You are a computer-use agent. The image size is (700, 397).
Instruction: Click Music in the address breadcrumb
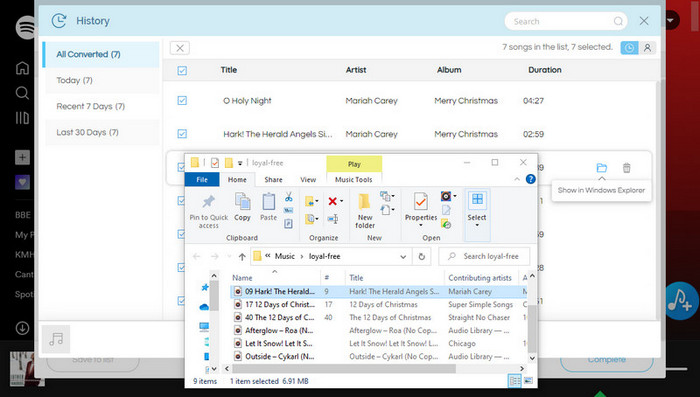click(x=285, y=256)
